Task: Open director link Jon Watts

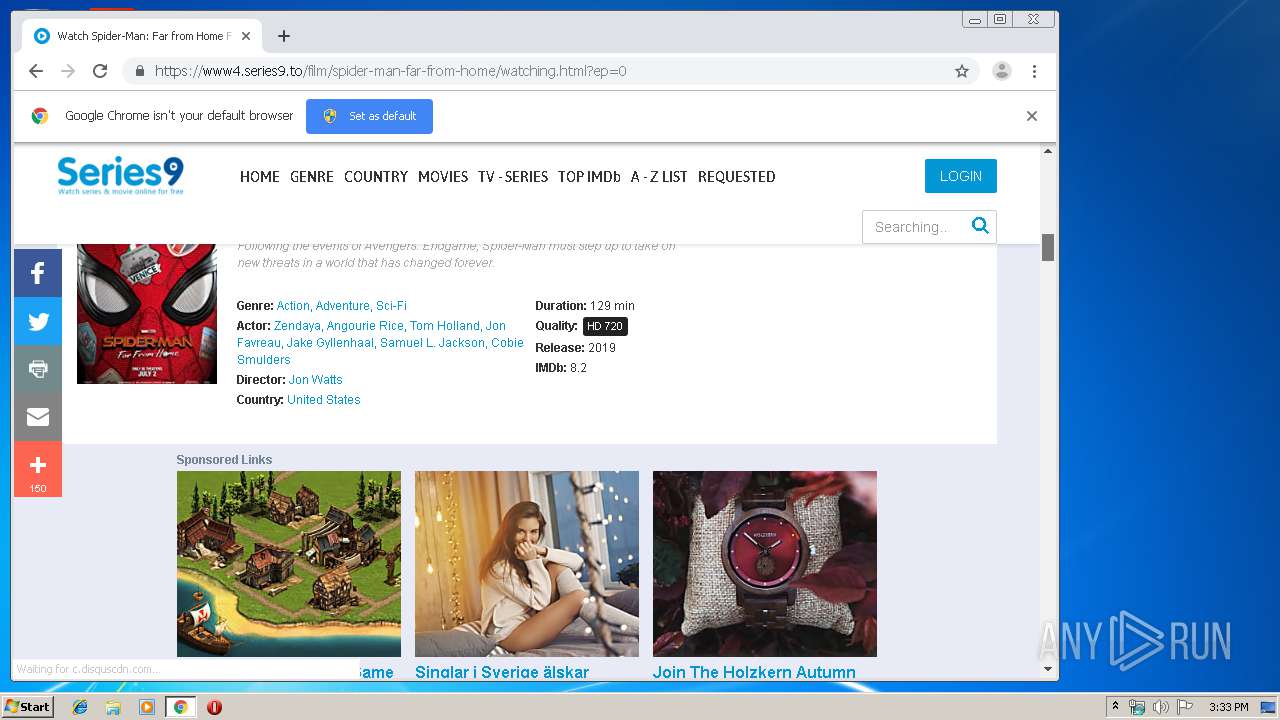Action: 316,380
